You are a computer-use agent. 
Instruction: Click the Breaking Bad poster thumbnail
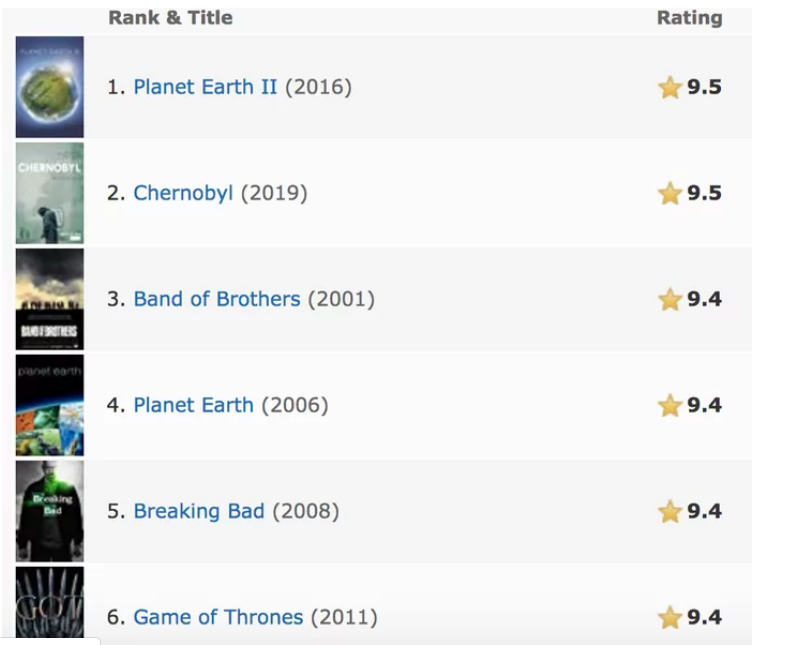[50, 512]
